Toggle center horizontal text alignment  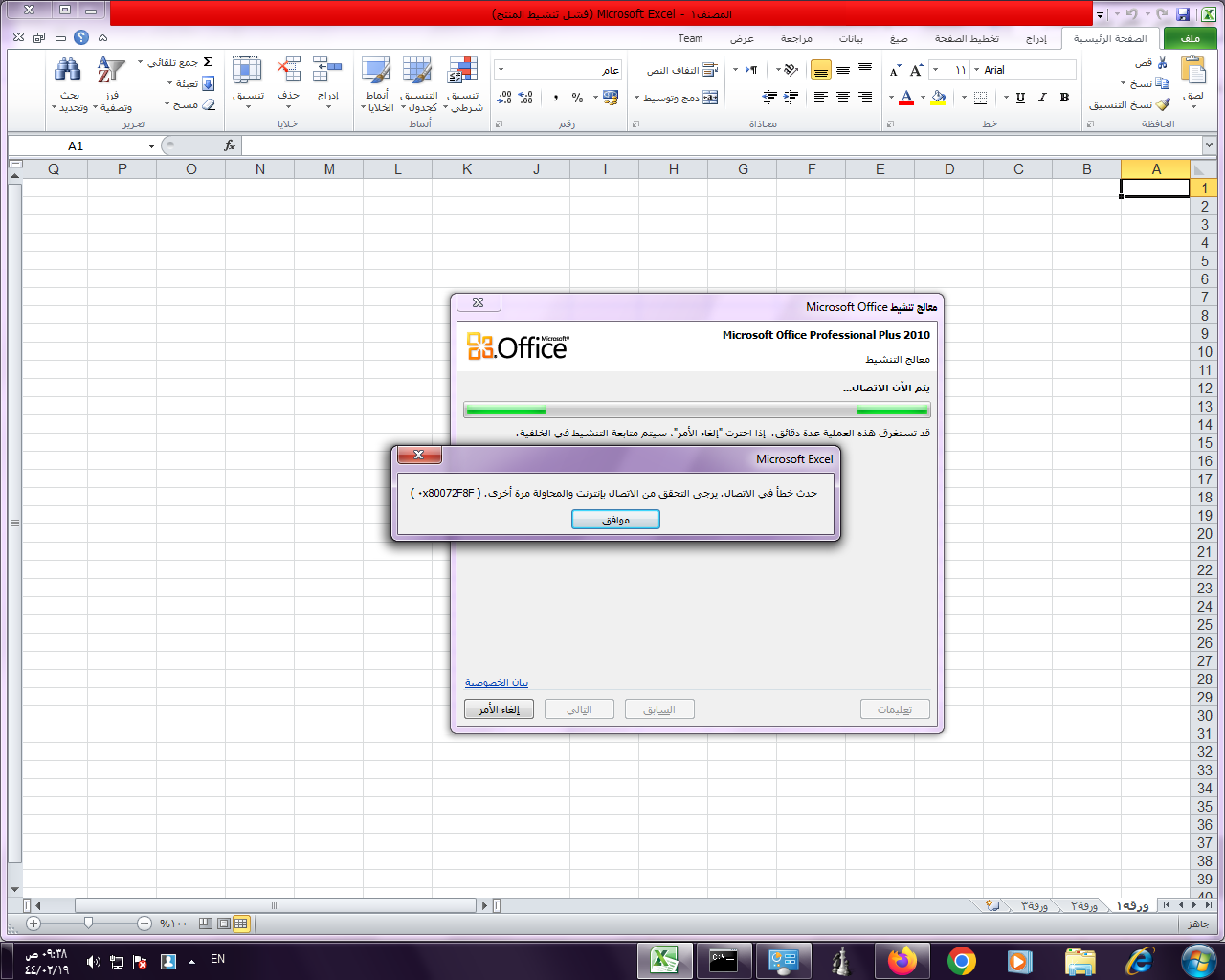(843, 98)
